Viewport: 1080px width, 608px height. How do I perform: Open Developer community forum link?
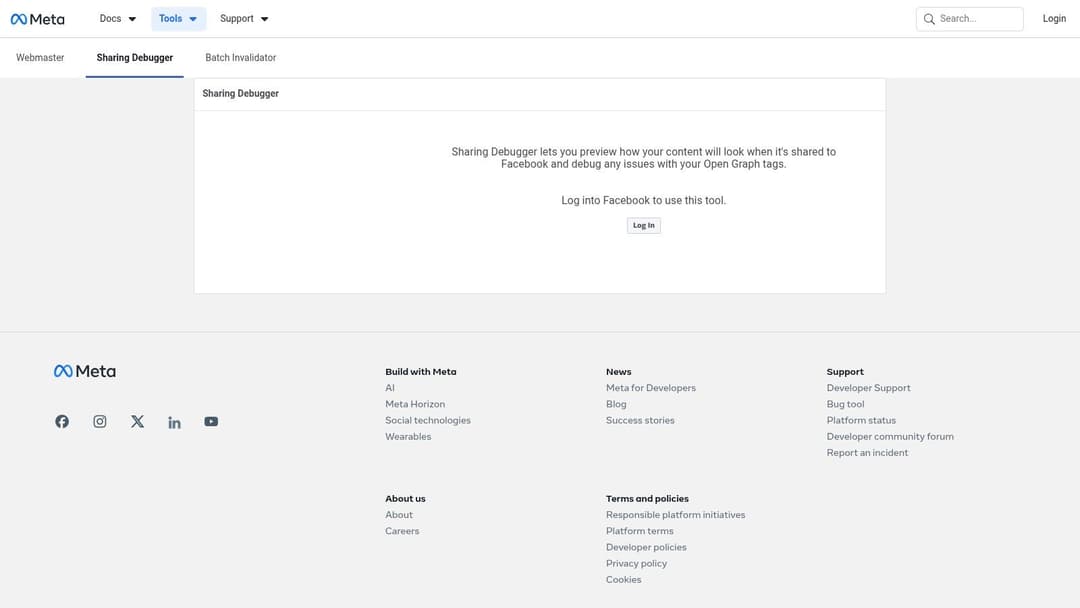891,437
